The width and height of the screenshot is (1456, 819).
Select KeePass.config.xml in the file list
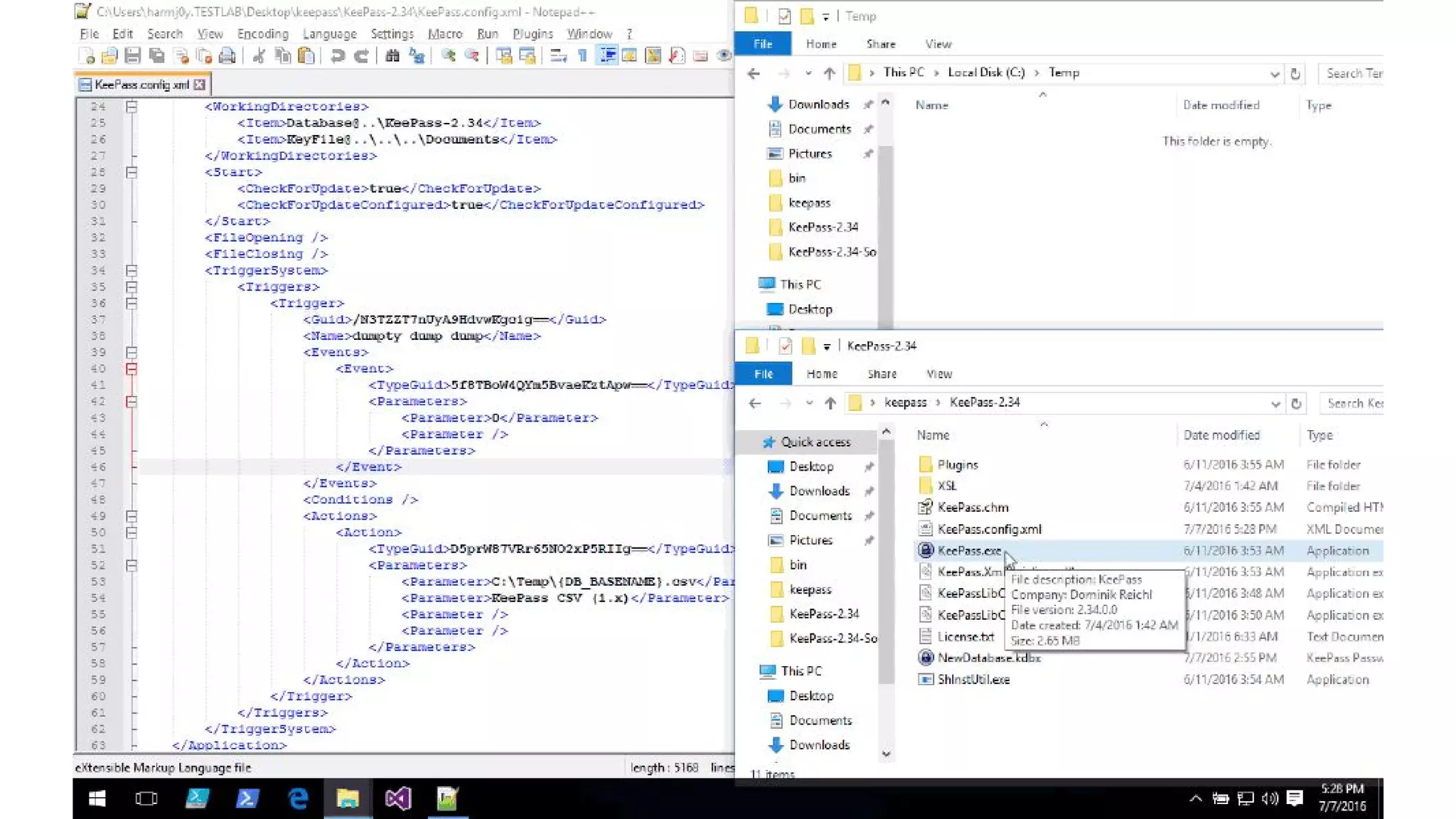pos(989,529)
